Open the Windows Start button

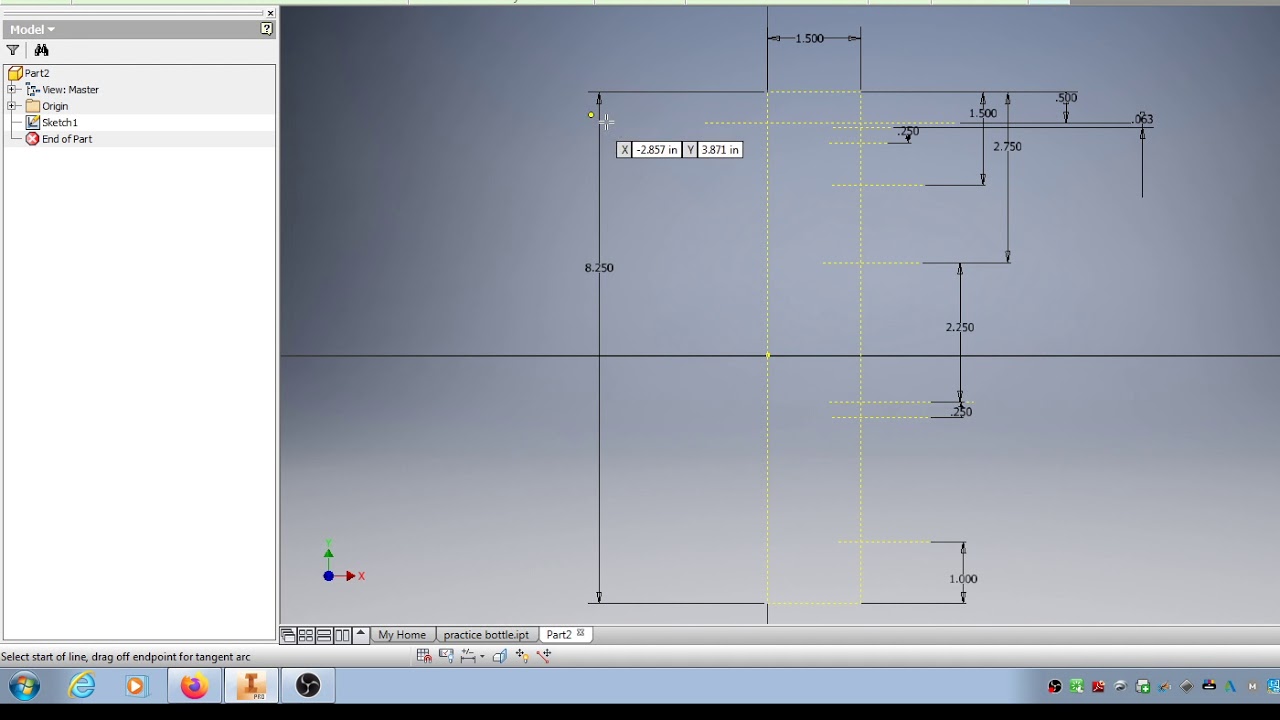tap(25, 686)
